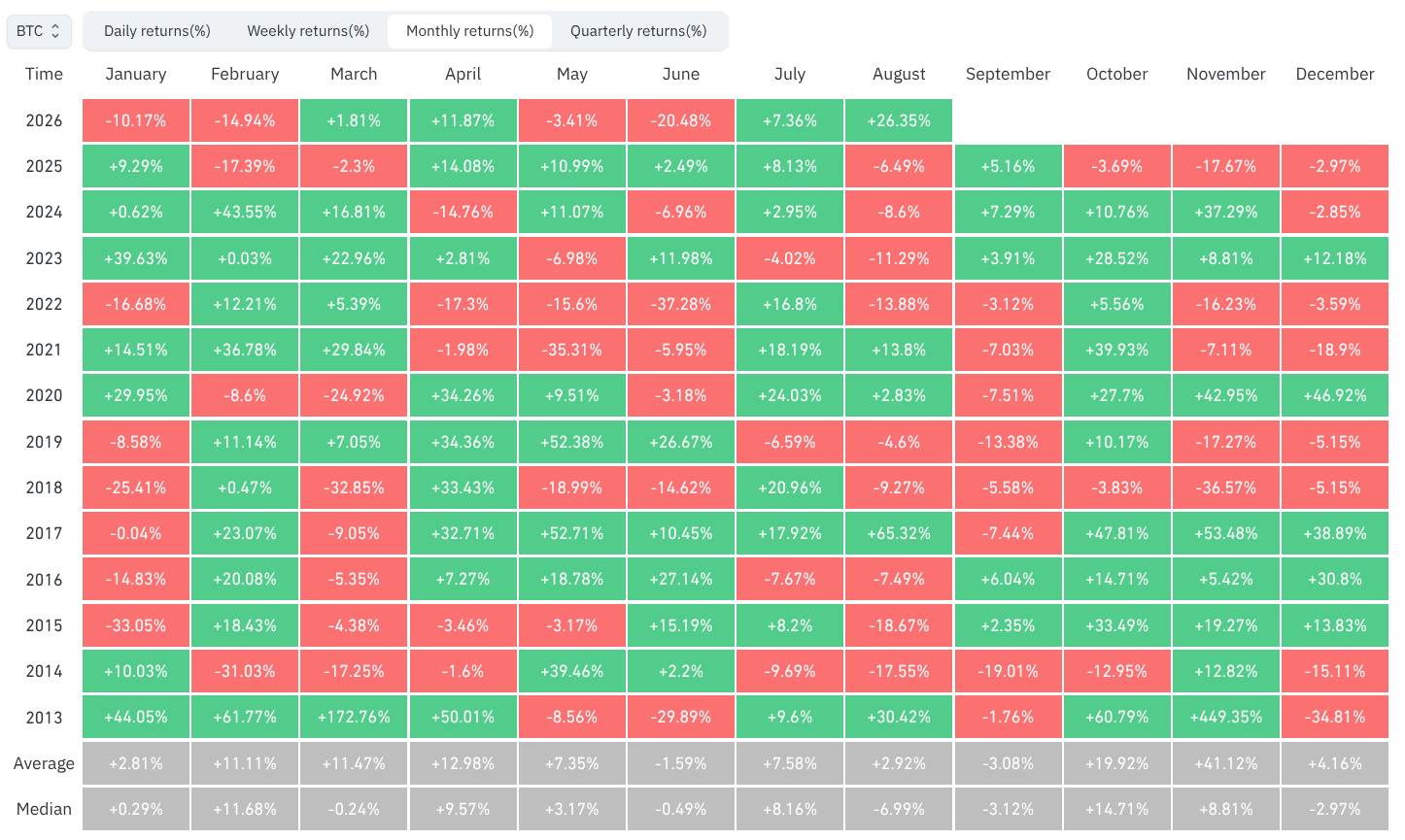This screenshot has width=1405, height=840.
Task: Open the BTC coin selector dropdown
Action: pos(39,31)
